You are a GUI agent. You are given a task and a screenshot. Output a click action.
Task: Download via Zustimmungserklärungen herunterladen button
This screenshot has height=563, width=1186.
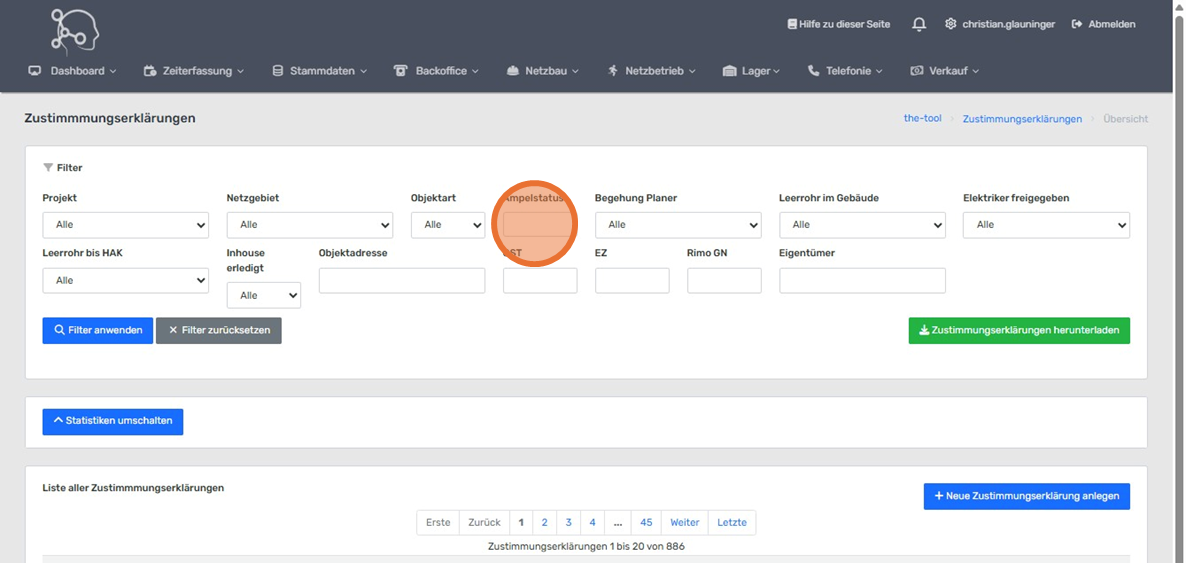point(1018,330)
